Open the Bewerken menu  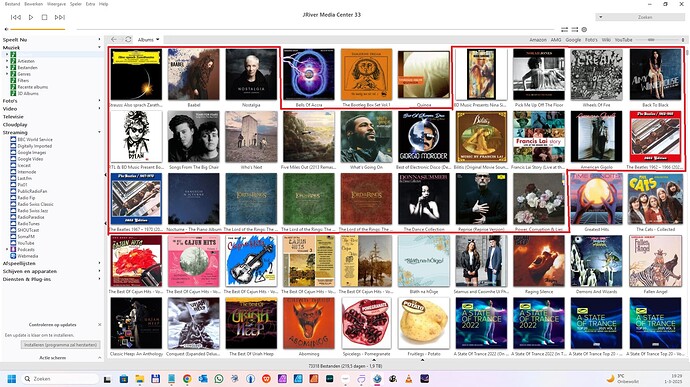point(33,4)
